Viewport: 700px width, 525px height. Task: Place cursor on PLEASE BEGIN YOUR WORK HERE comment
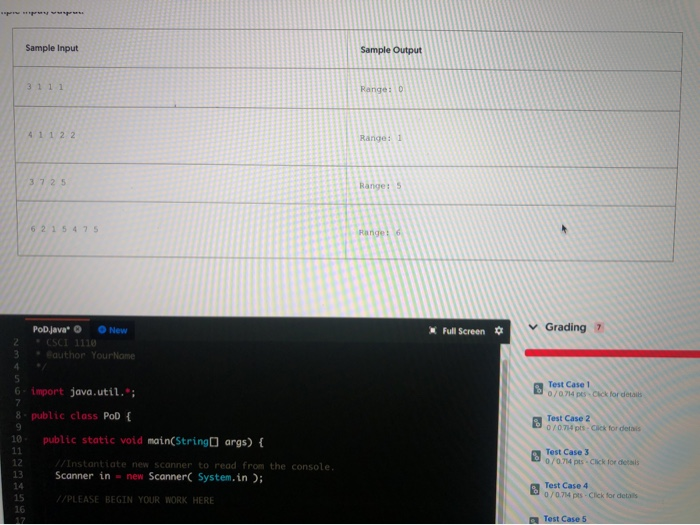tap(135, 500)
